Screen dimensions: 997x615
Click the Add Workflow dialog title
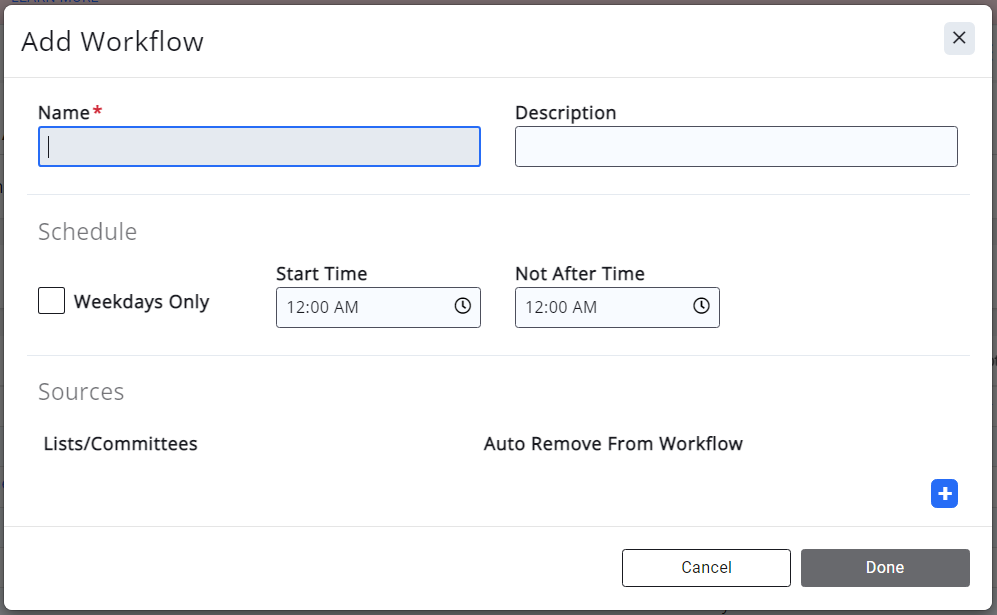pos(112,42)
